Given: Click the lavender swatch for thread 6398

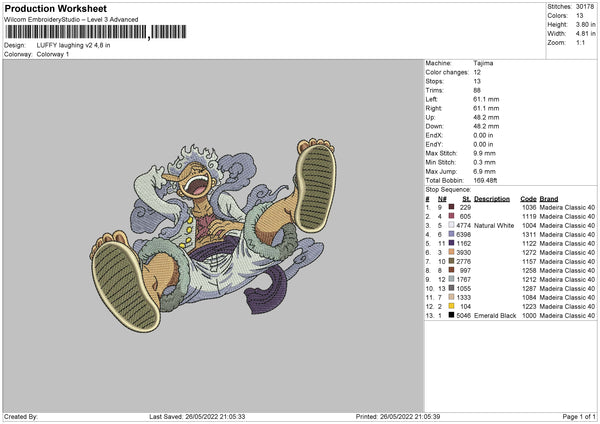Looking at the screenshot, I should click(x=451, y=234).
